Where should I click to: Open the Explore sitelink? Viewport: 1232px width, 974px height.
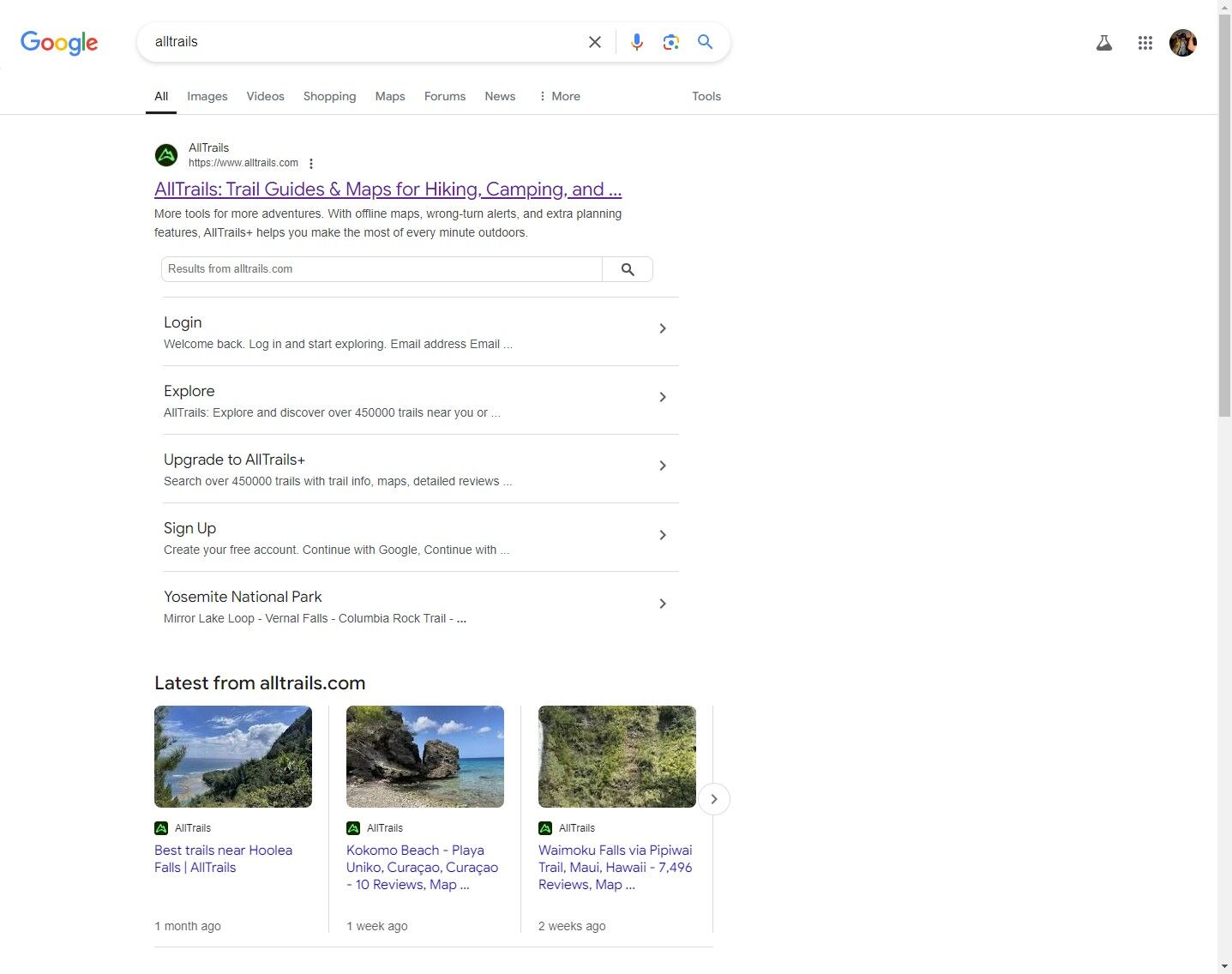click(189, 391)
